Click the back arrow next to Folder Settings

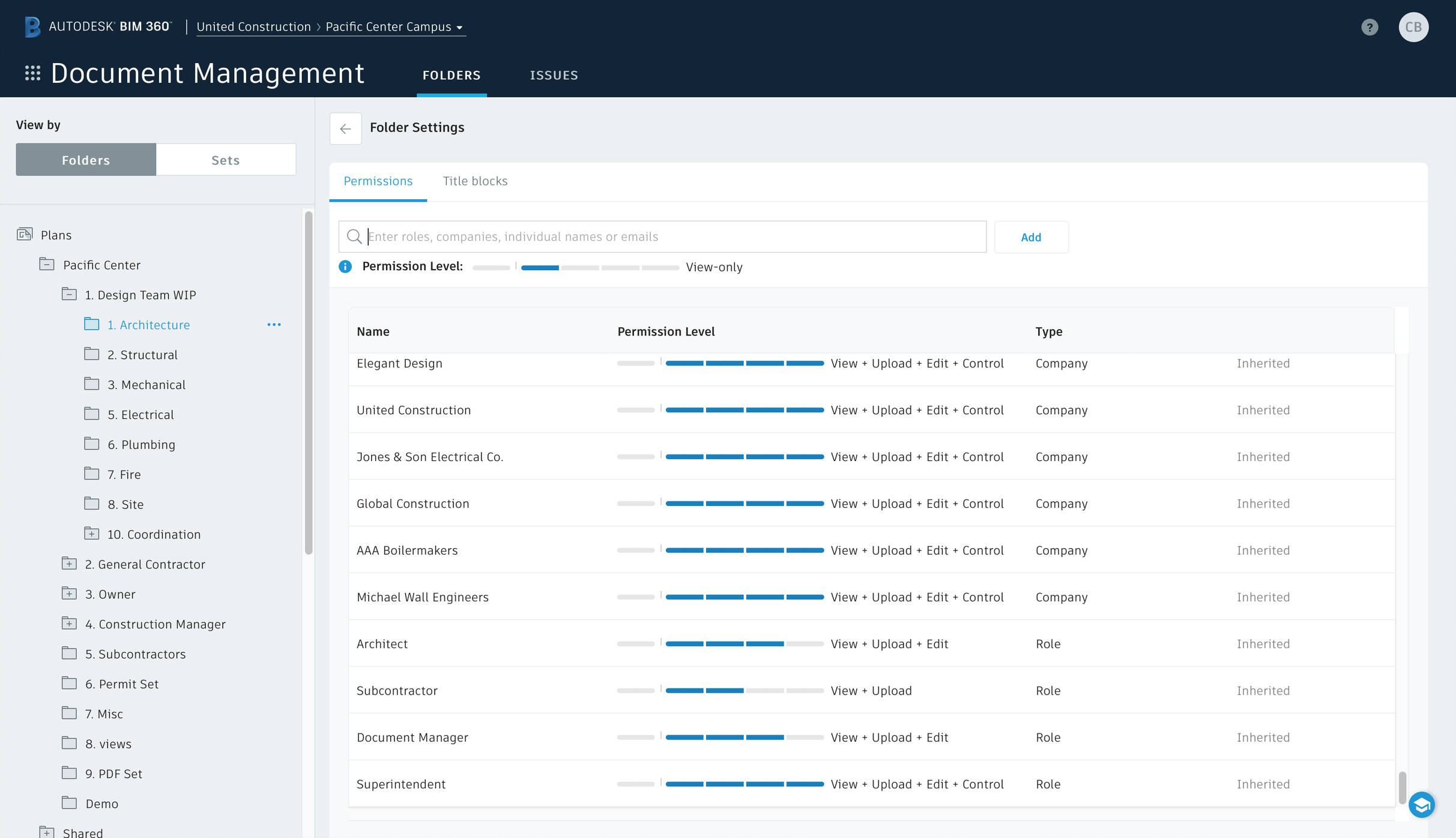click(345, 128)
